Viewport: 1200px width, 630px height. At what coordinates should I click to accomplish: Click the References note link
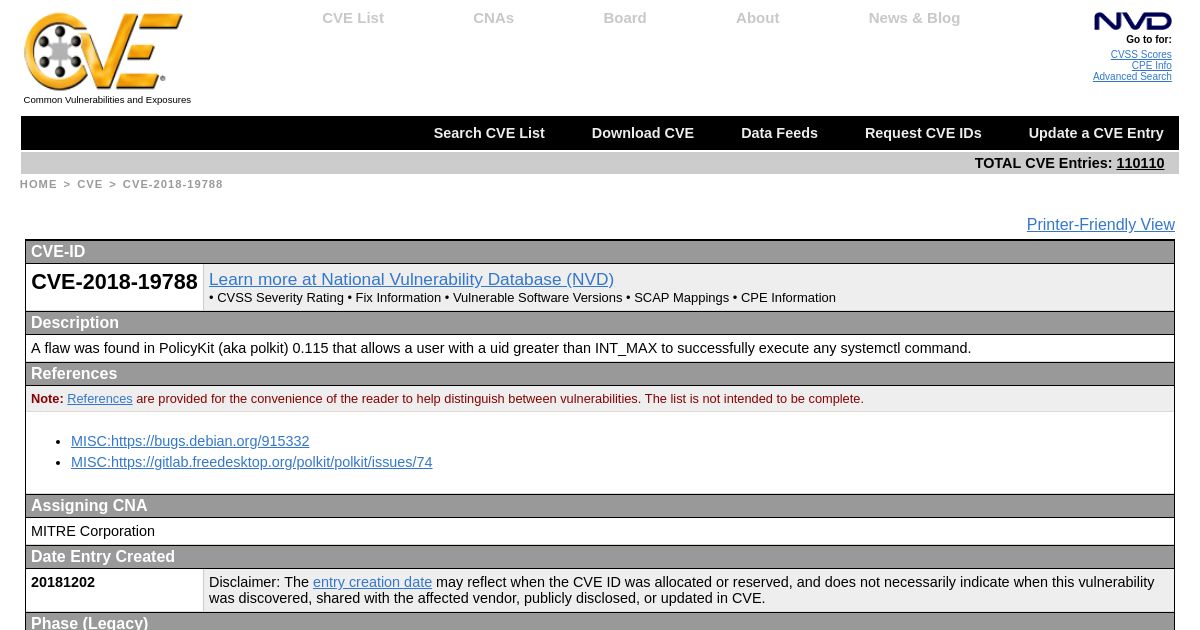point(99,398)
